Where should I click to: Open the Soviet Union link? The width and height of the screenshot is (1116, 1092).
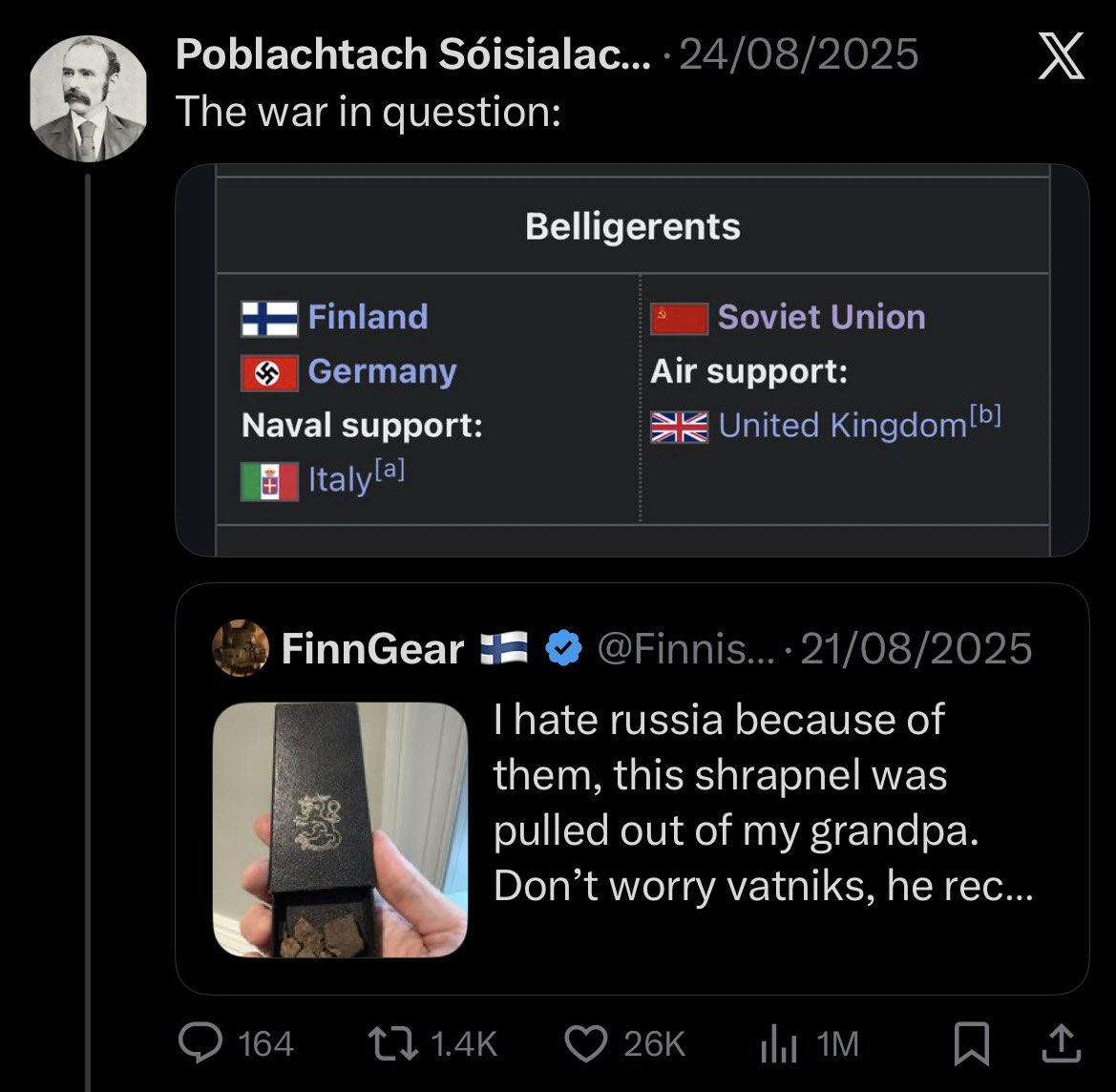coord(821,317)
